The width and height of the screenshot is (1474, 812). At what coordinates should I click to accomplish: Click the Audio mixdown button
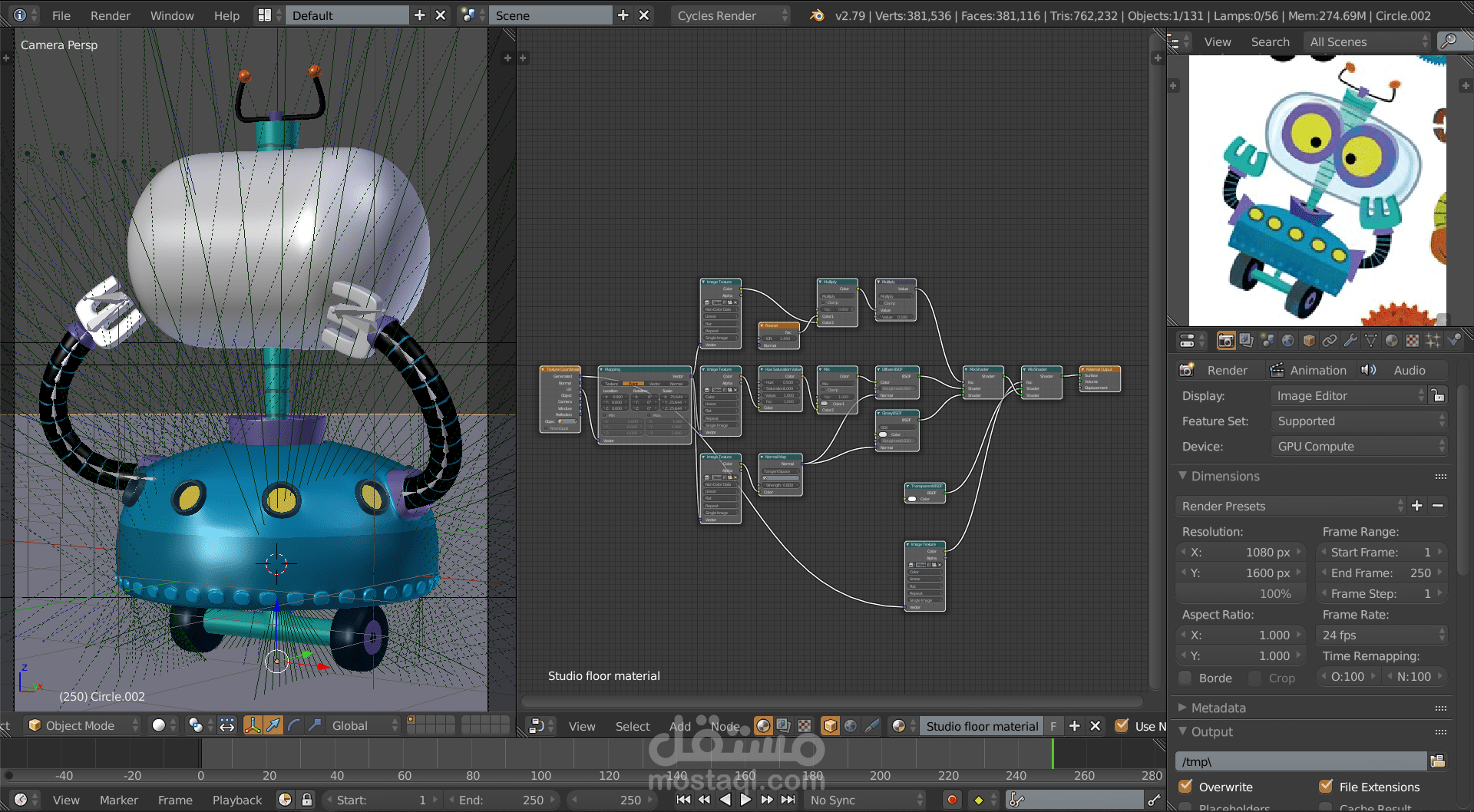point(1400,370)
